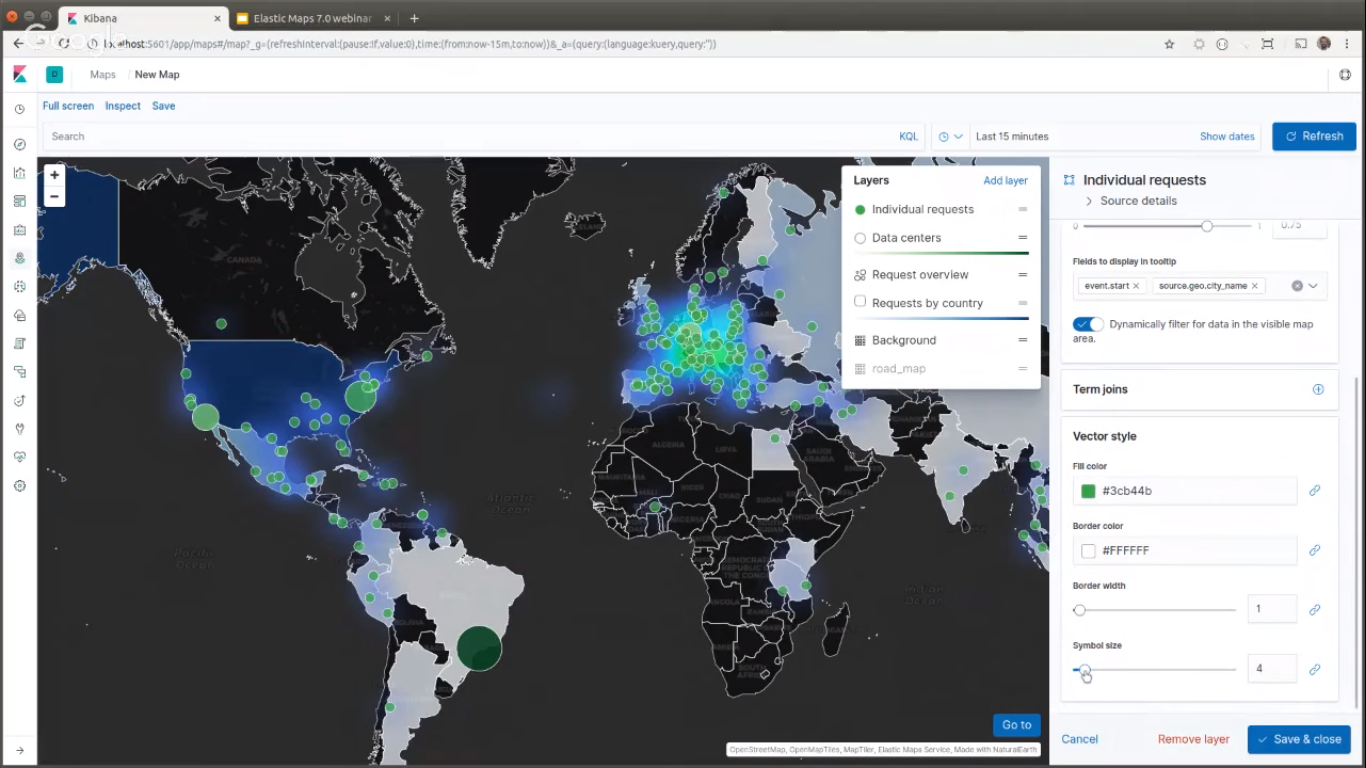Screen dimensions: 1366x768
Task: Open the tooltip fields dropdown
Action: (1313, 286)
